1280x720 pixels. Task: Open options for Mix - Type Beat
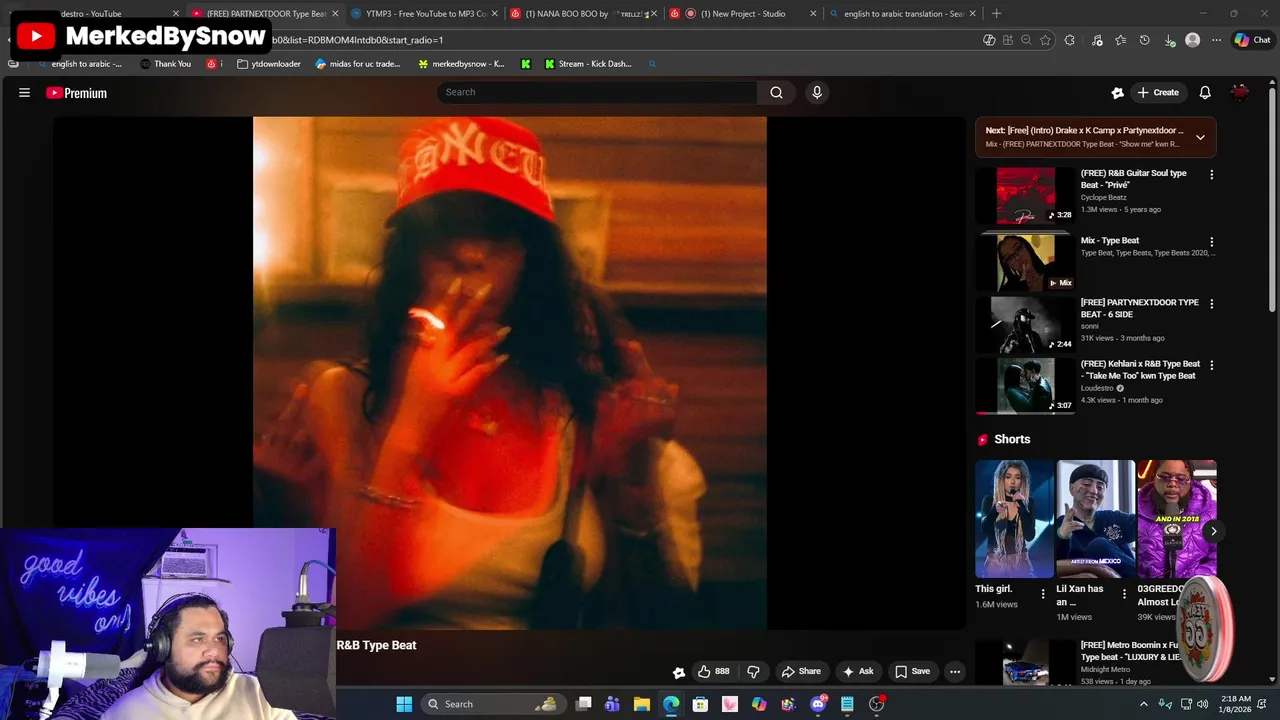pyautogui.click(x=1211, y=242)
